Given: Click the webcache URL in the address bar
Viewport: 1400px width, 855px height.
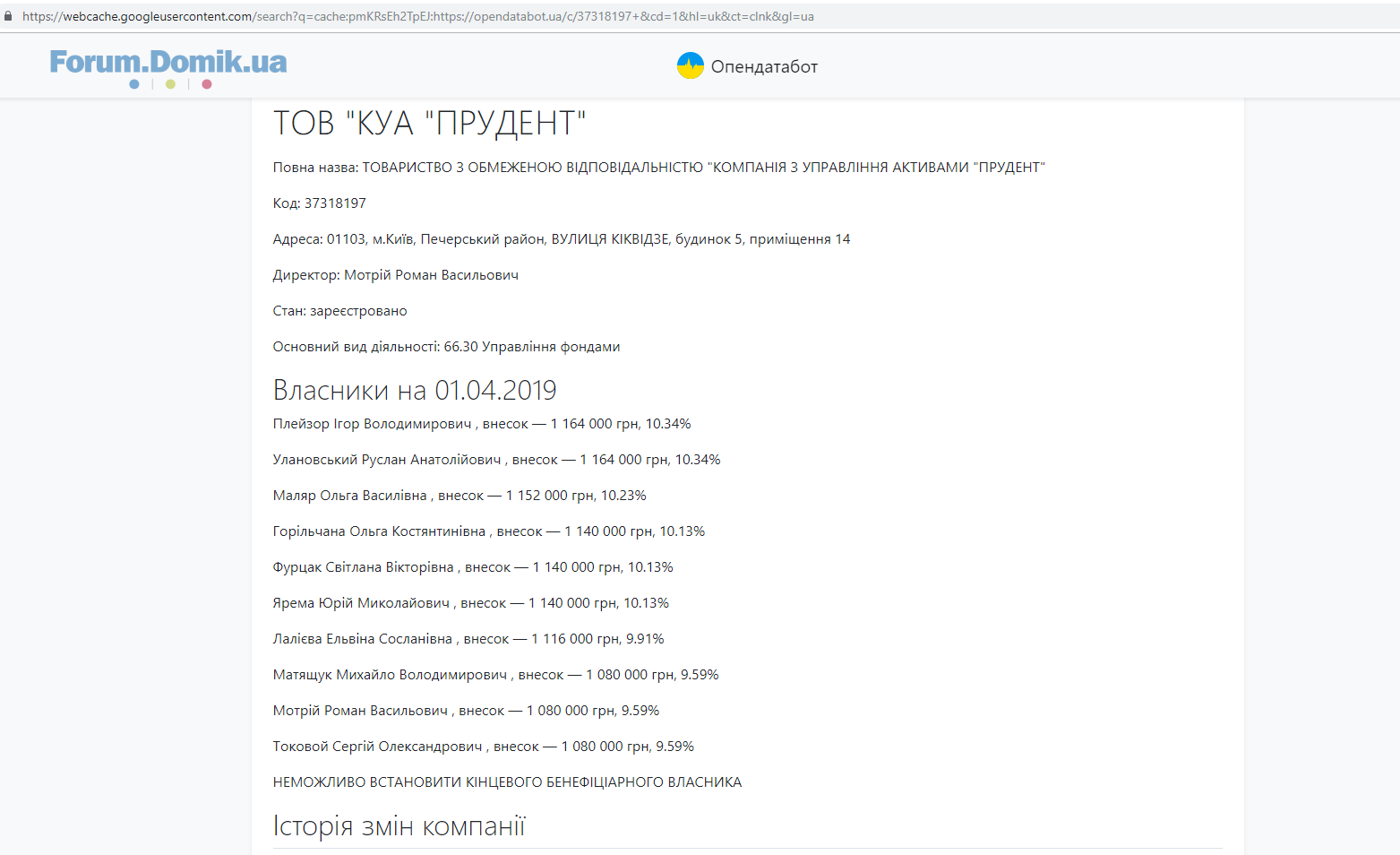Looking at the screenshot, I should coord(418,16).
